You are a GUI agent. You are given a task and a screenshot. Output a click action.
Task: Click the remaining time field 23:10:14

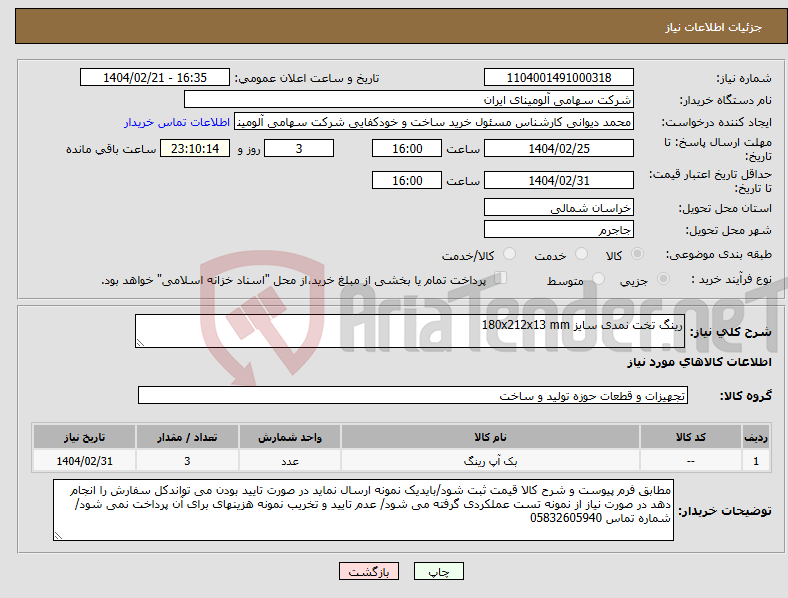195,149
